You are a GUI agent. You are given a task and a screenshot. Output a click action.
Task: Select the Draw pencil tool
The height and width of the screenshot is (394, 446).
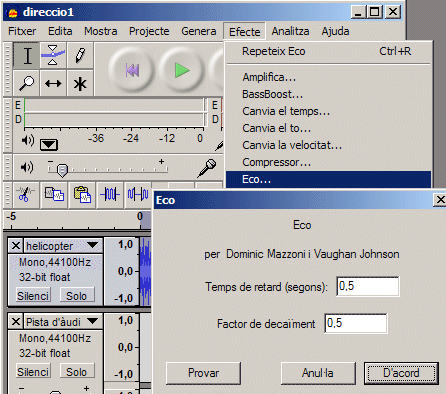tap(80, 56)
